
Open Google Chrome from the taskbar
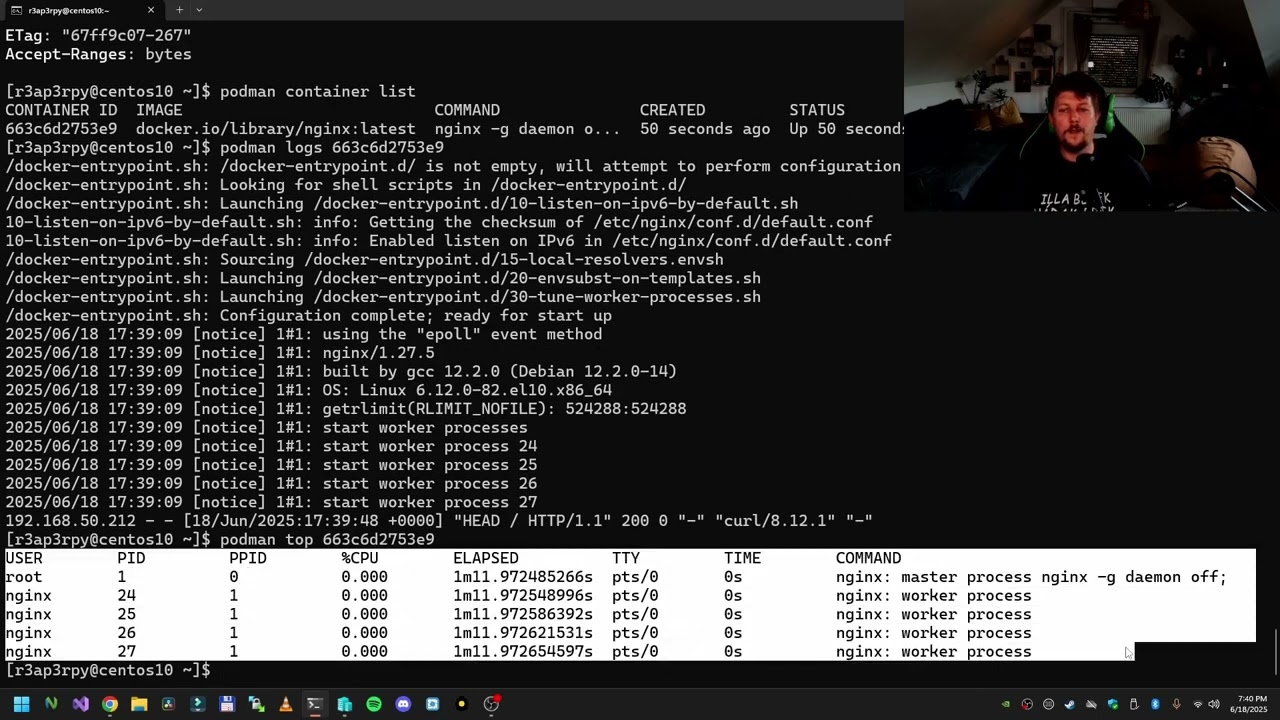click(110, 704)
